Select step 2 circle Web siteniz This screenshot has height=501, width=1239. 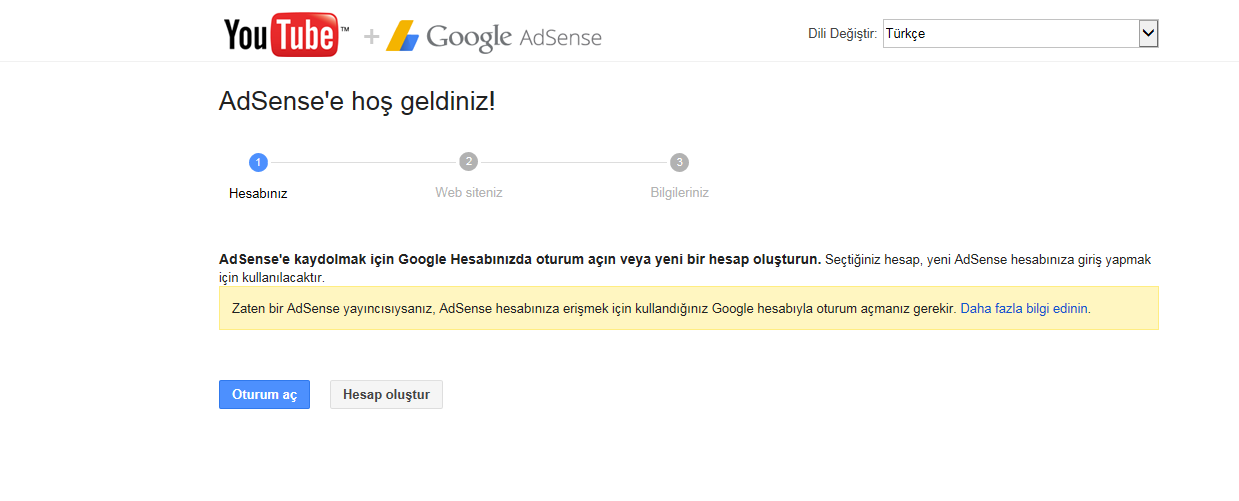[x=468, y=162]
